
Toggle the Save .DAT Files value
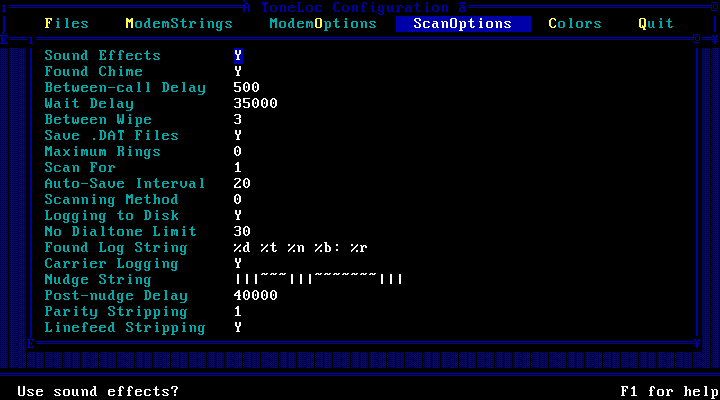click(x=238, y=136)
